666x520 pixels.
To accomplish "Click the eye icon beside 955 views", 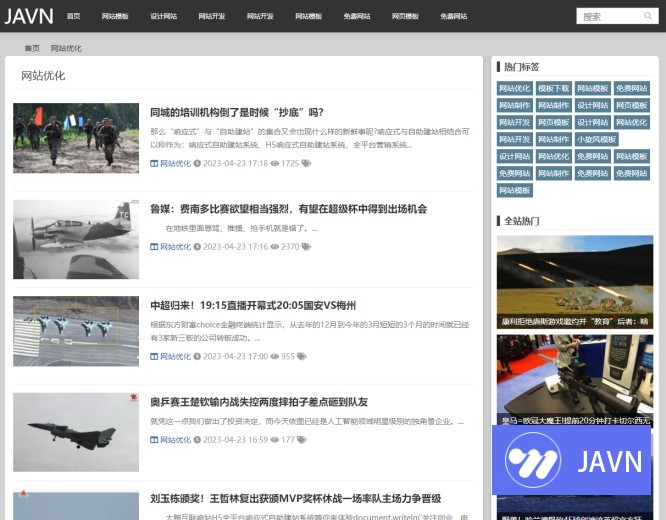I will pyautogui.click(x=275, y=356).
